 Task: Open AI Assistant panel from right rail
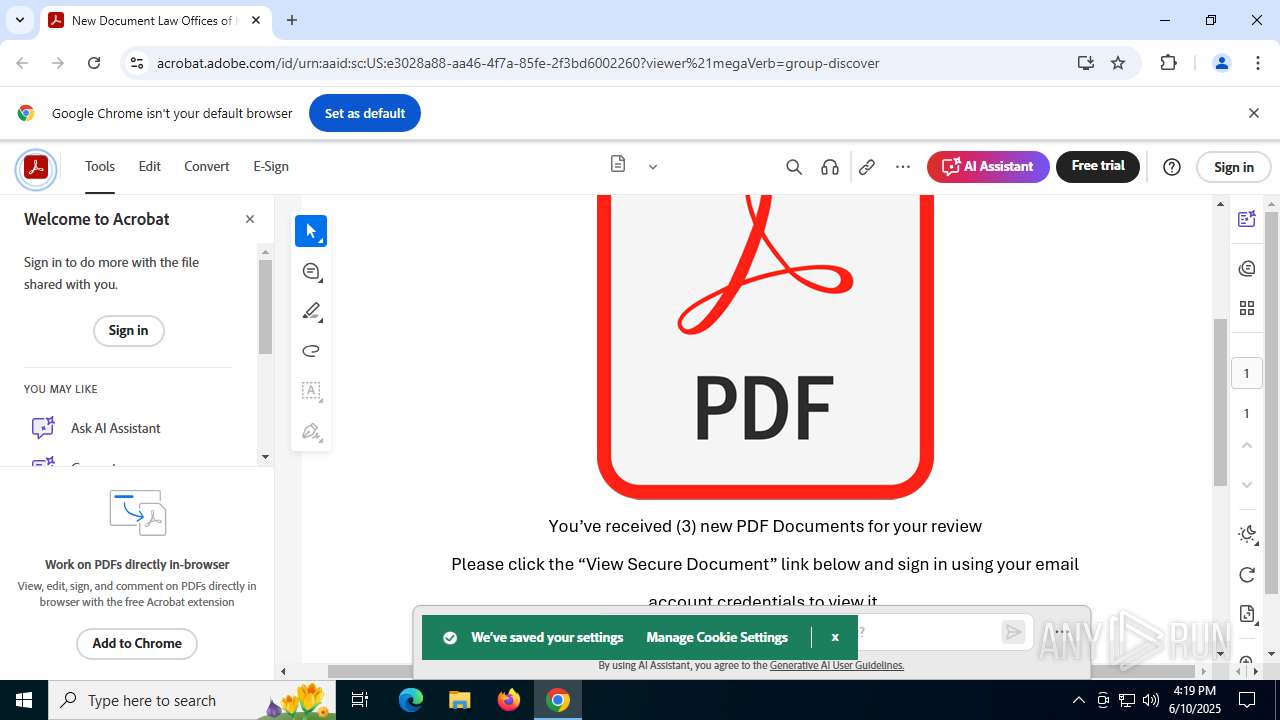point(1246,220)
